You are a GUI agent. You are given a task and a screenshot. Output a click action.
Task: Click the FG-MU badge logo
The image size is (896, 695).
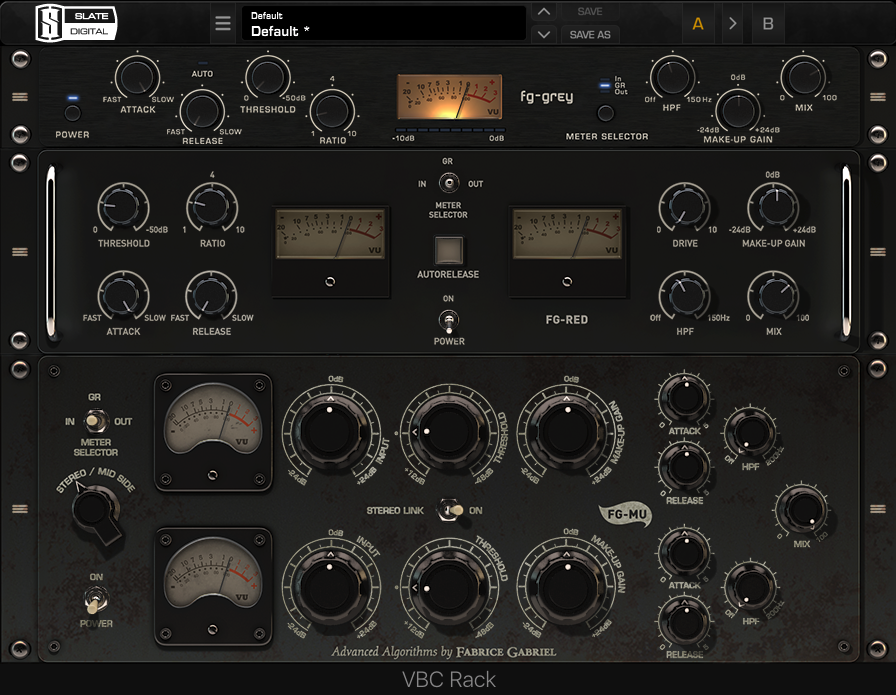626,514
